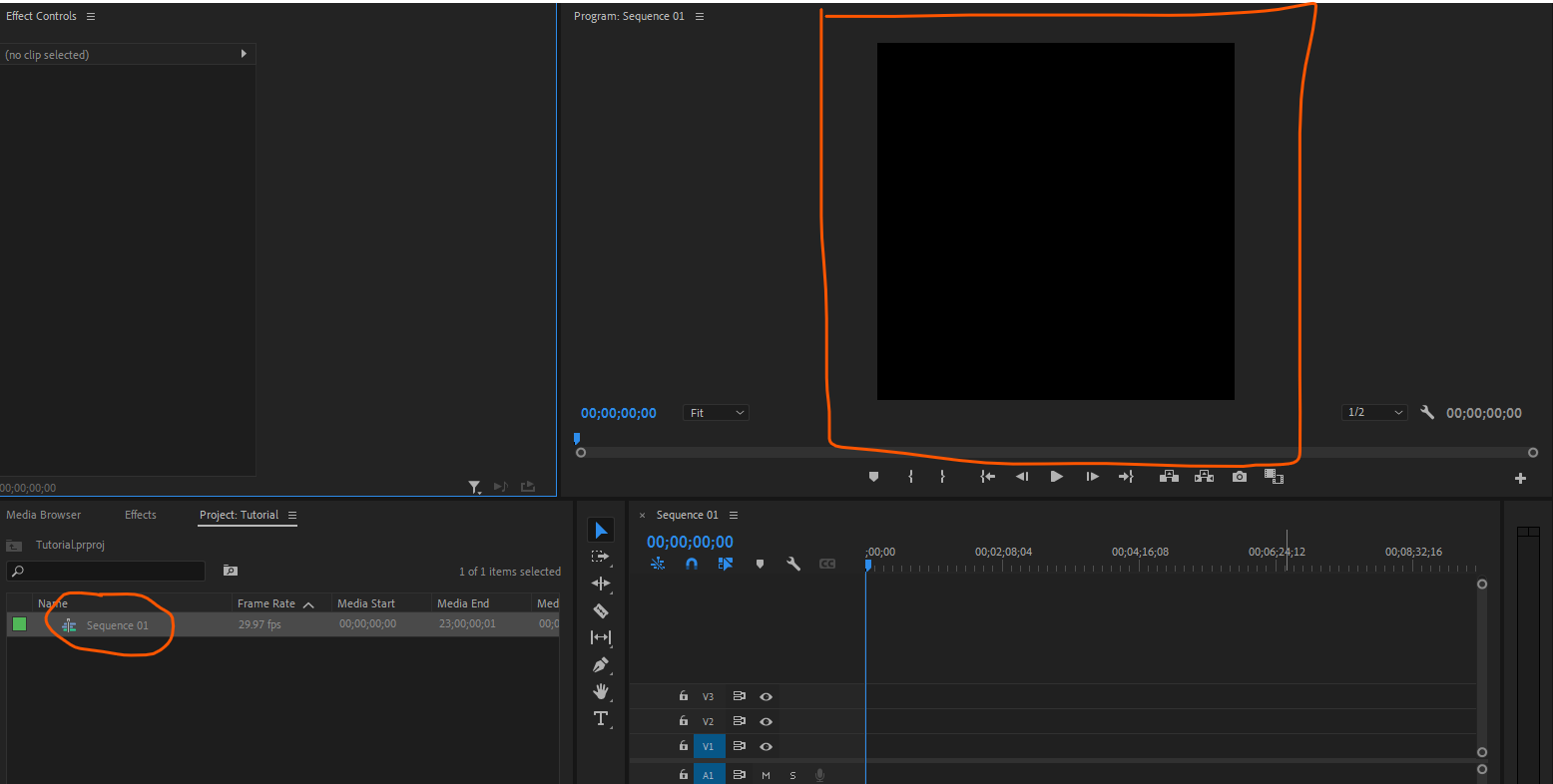Sort by Frame Rate column header

266,603
